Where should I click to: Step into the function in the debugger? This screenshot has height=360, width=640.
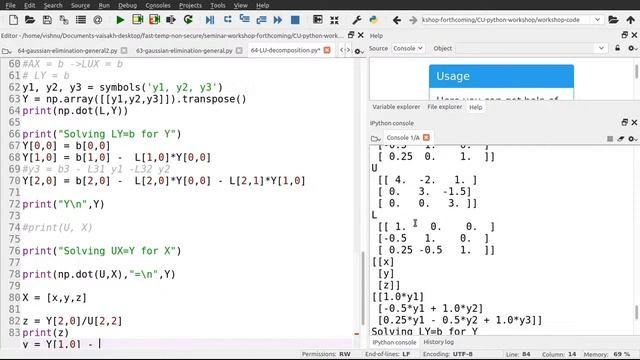(x=244, y=19)
